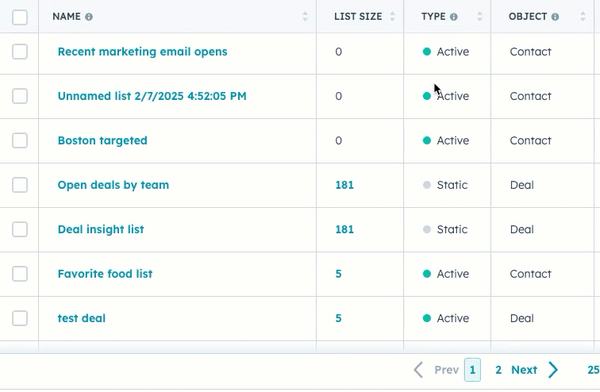Click Deal object in test deal row
Screen dimensions: 600x392
[522, 318]
